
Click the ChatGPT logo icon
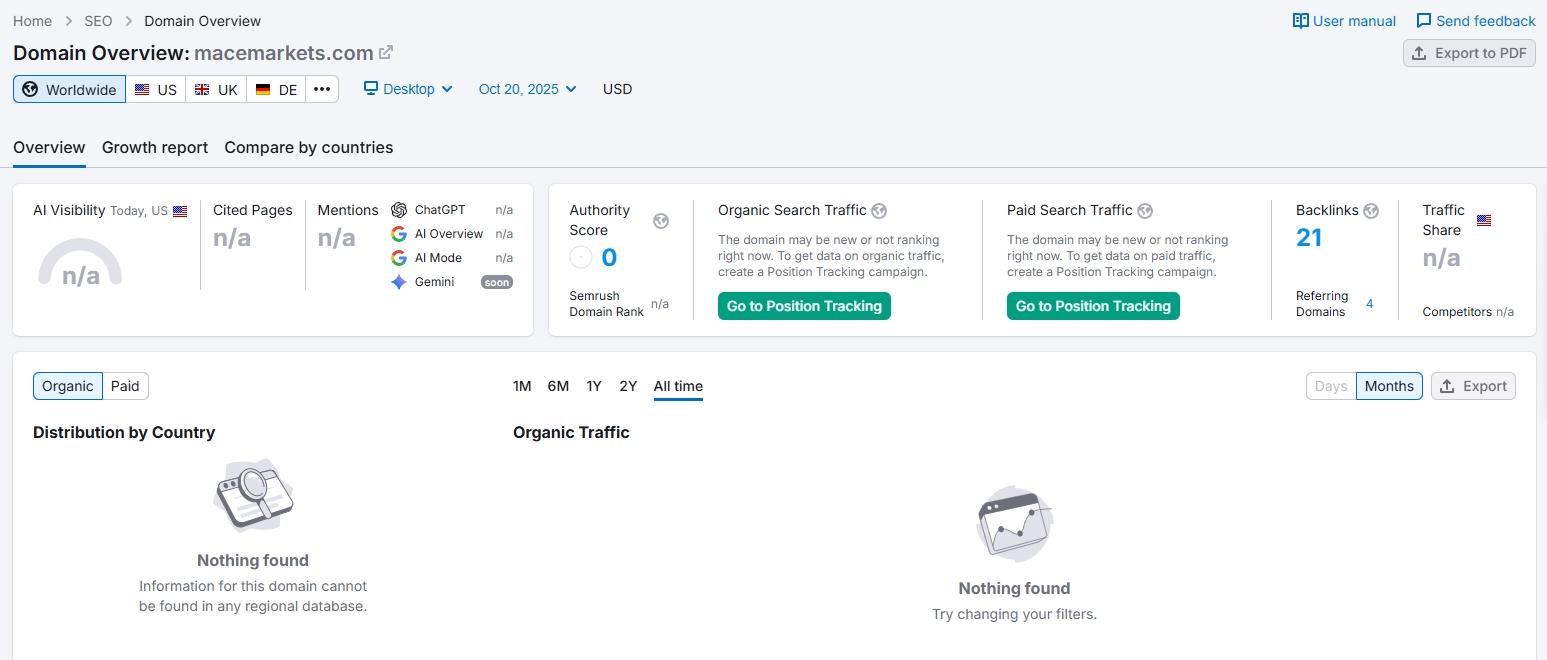click(x=399, y=210)
